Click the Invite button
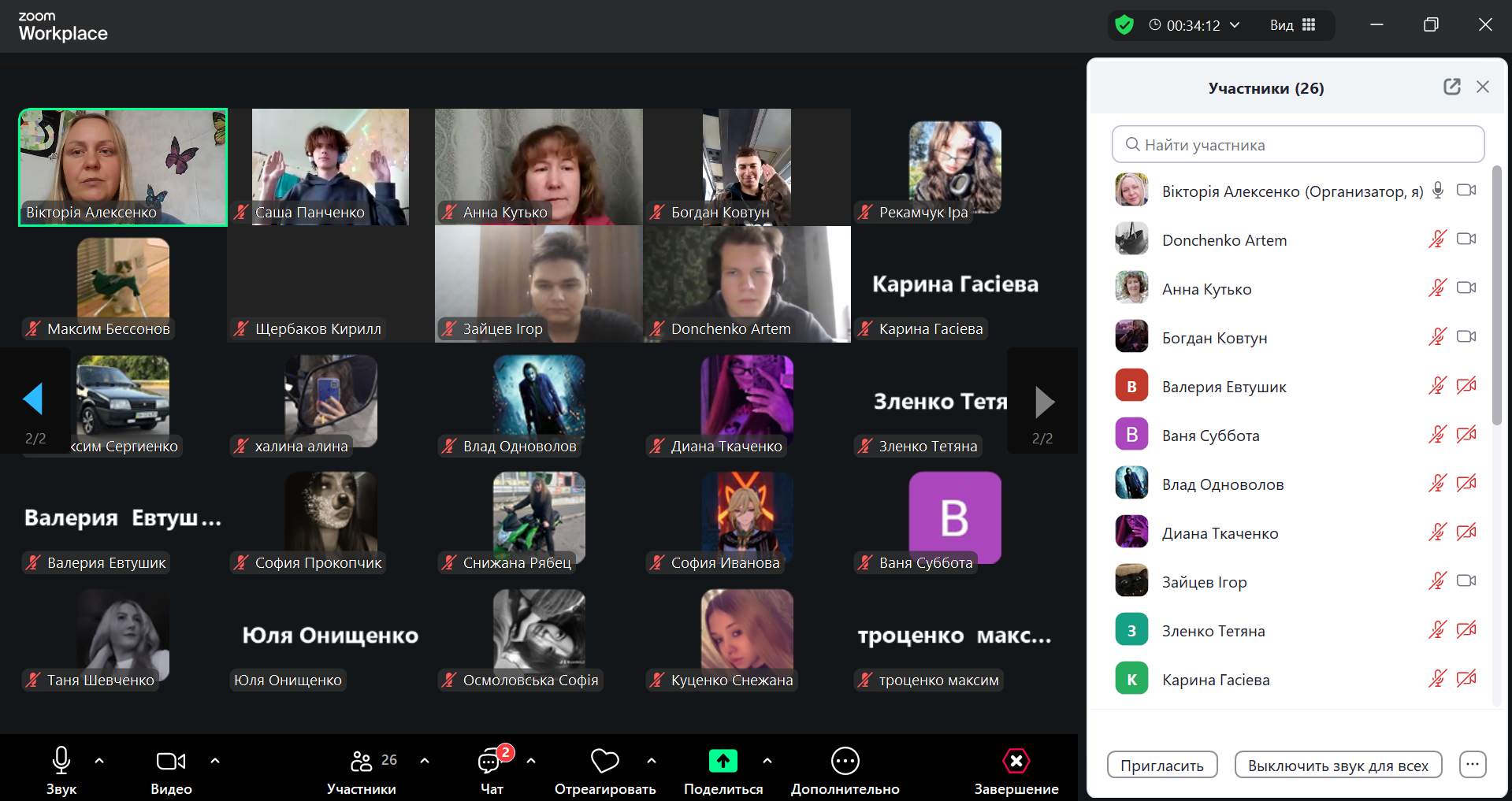This screenshot has height=801, width=1512. tap(1162, 765)
